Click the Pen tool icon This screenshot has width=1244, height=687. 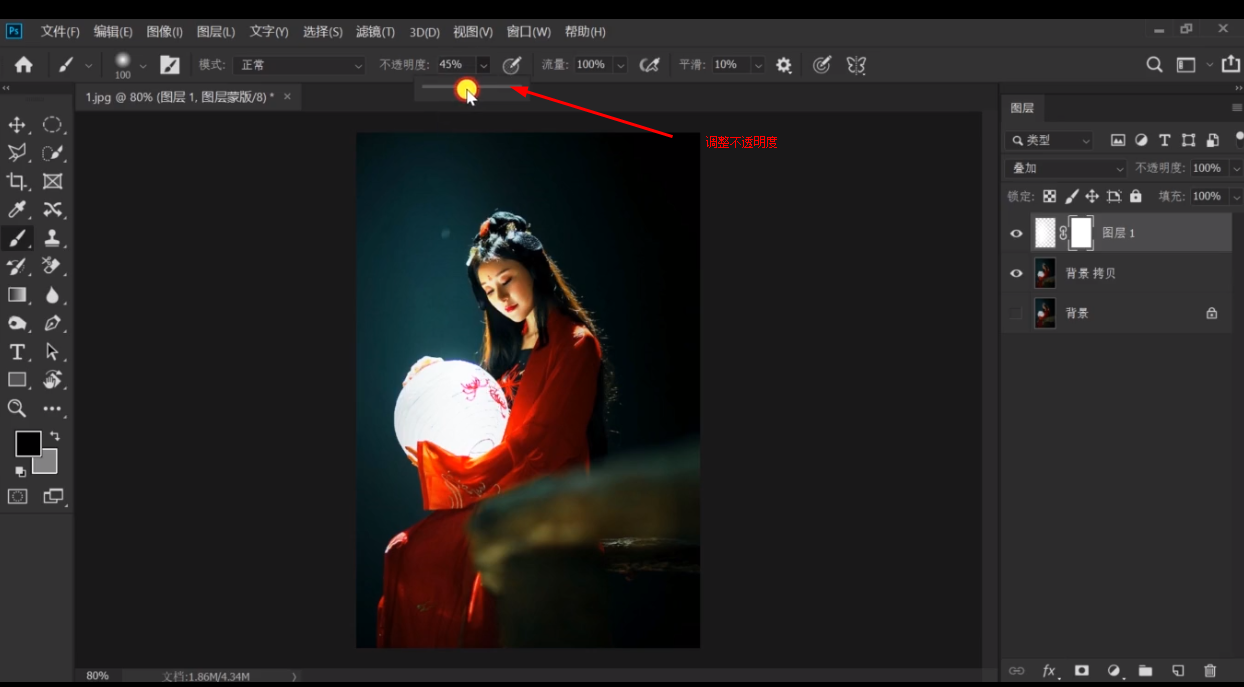(x=52, y=324)
